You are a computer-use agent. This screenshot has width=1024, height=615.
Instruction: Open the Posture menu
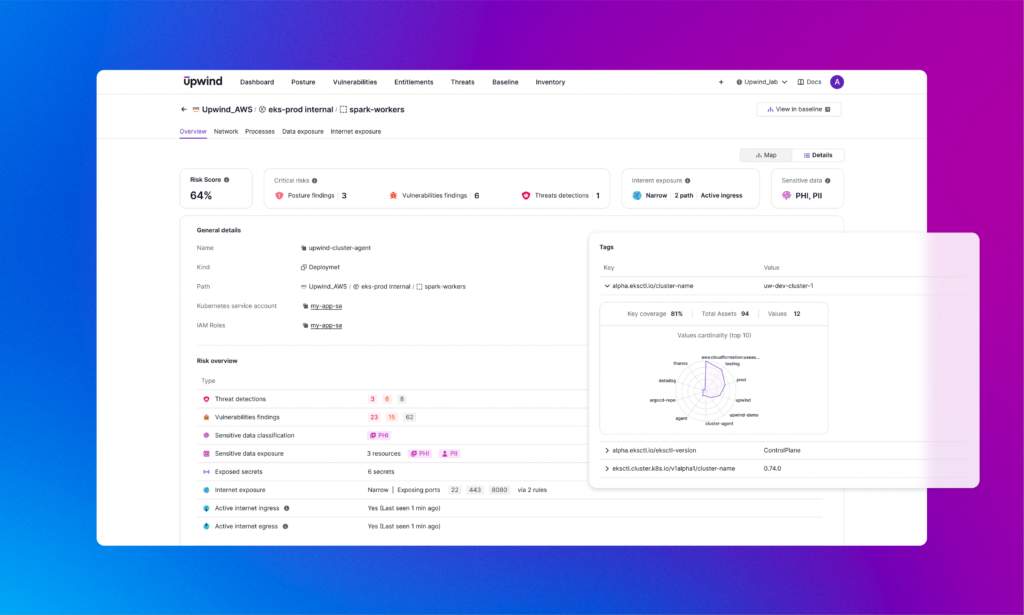click(303, 82)
